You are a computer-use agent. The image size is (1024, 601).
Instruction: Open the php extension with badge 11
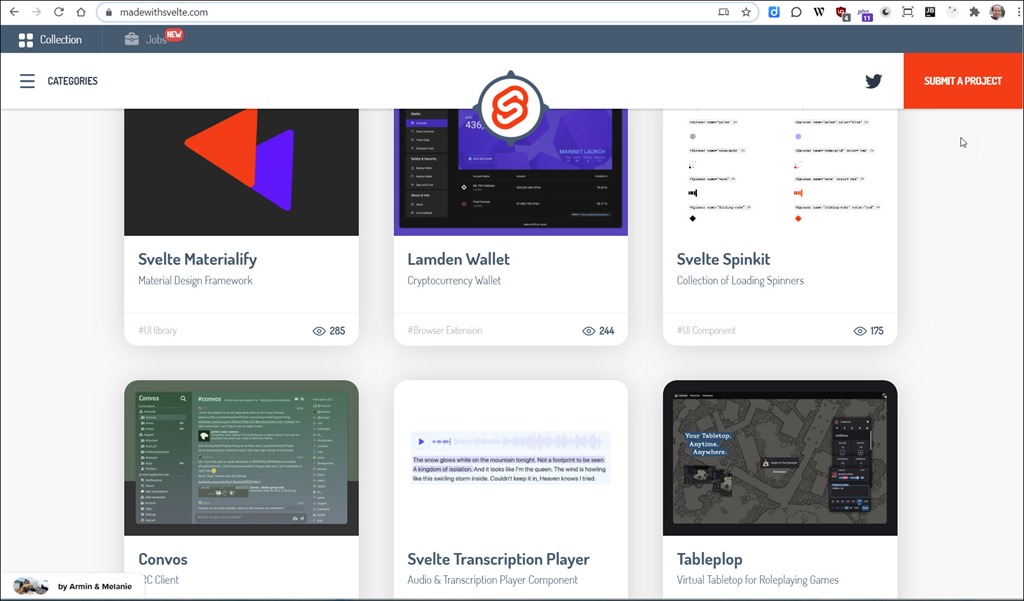coord(864,13)
